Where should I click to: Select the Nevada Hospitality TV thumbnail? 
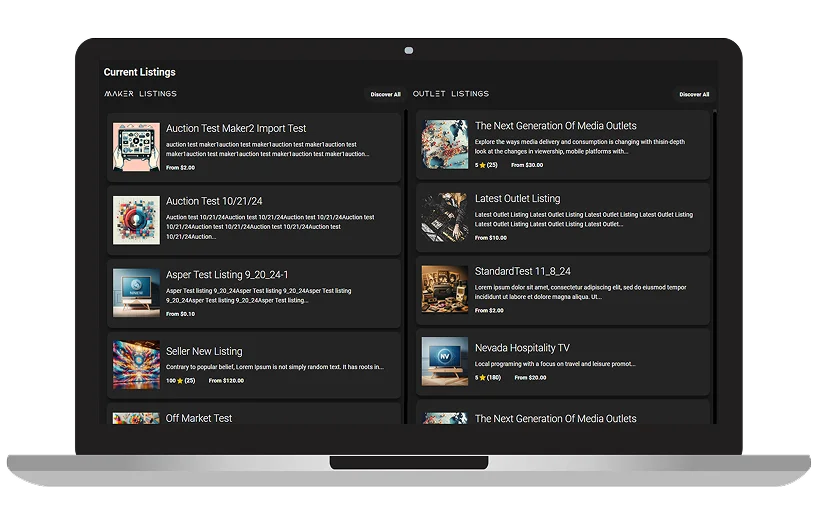(445, 362)
